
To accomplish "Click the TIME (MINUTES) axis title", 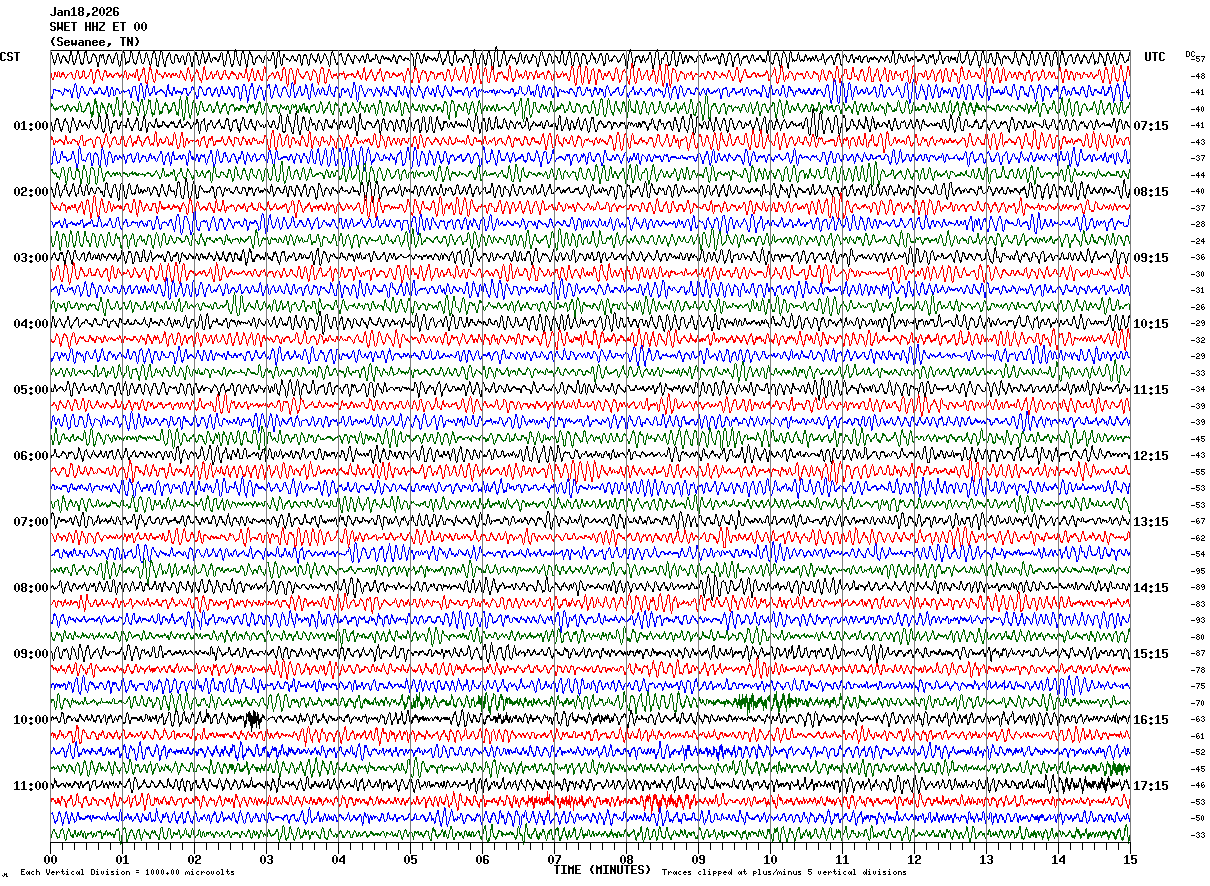I will [x=602, y=870].
